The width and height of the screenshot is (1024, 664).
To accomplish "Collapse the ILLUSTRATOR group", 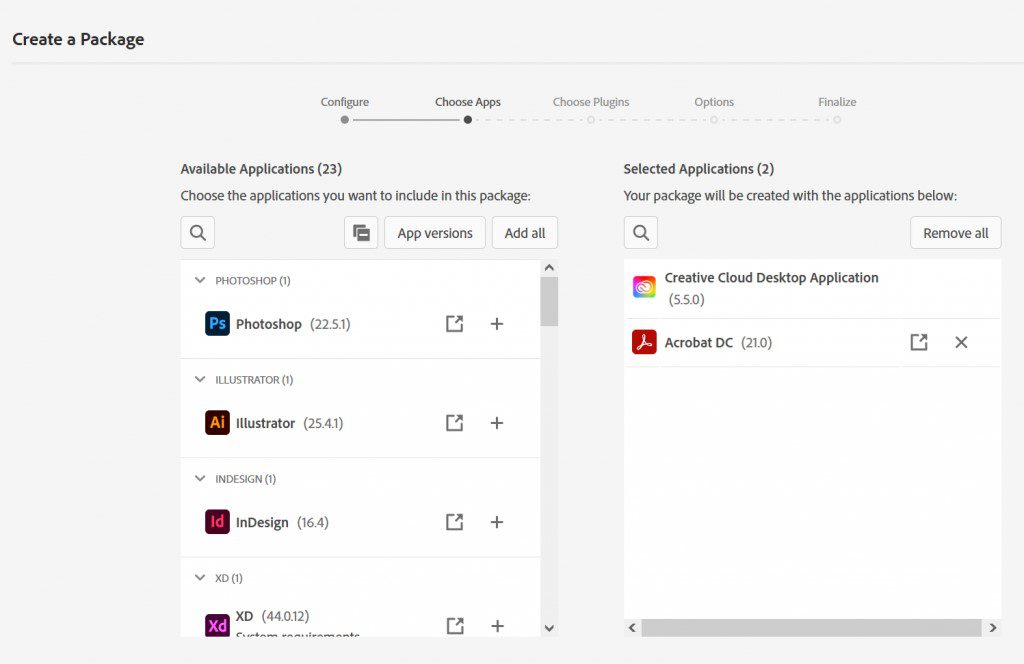I will (200, 379).
